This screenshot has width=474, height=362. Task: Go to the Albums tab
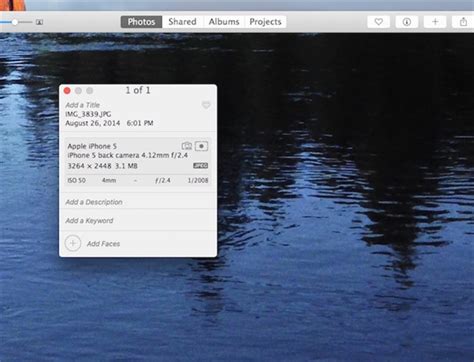point(224,22)
